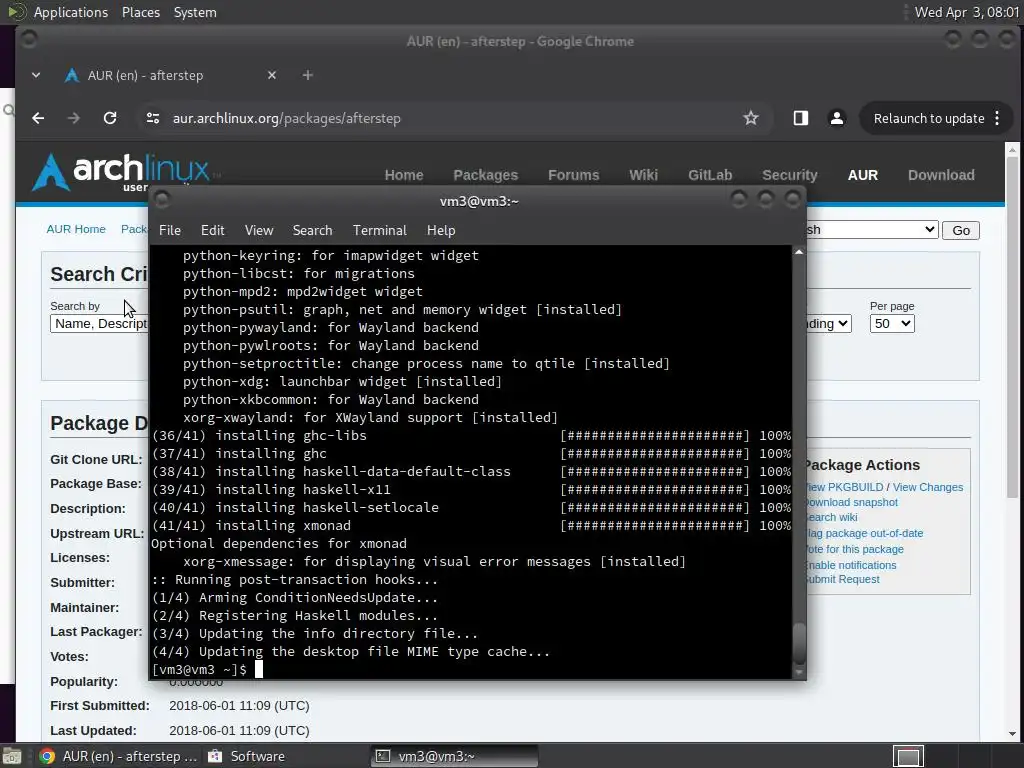Click the Arch Linux logo
The height and width of the screenshot is (768, 1024).
point(121,172)
